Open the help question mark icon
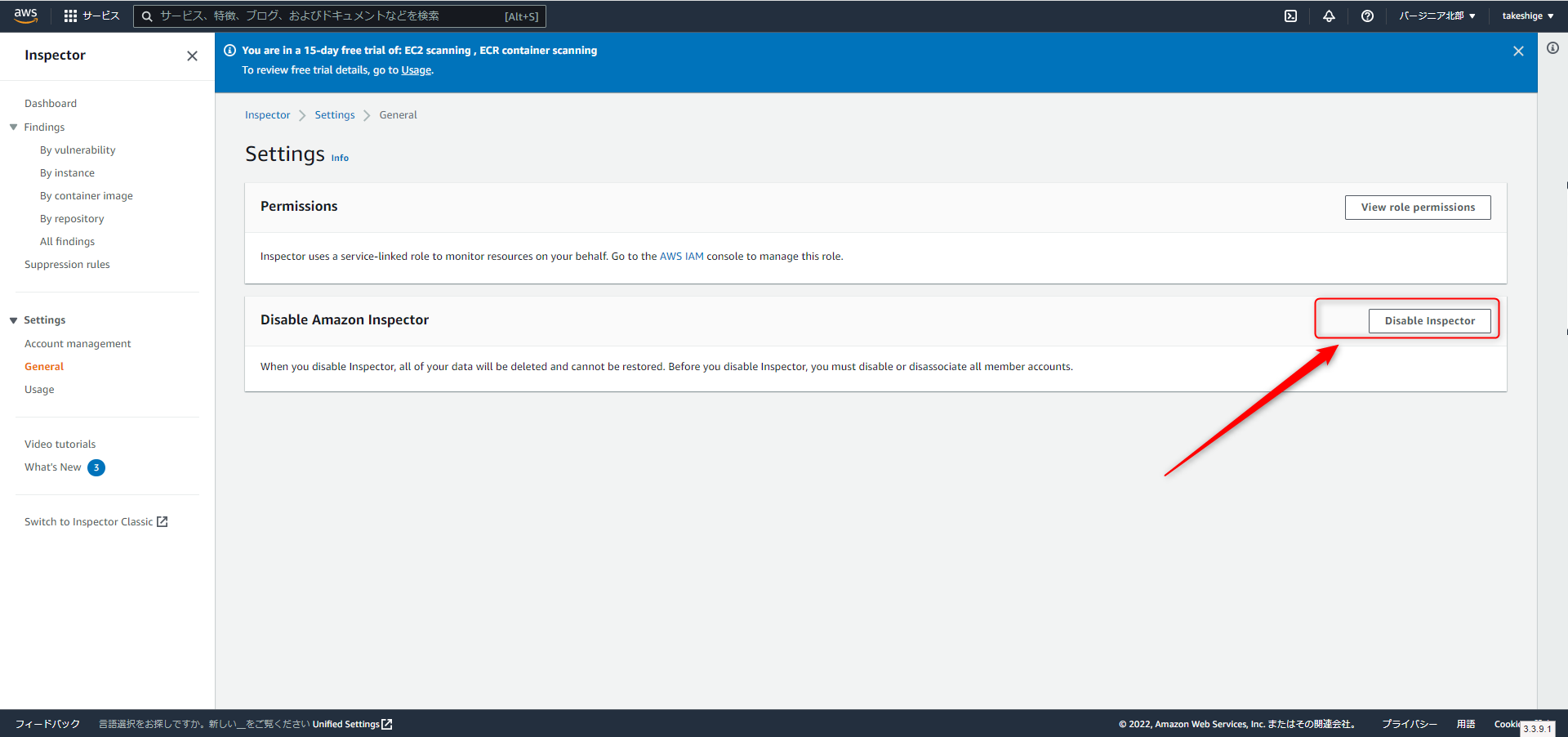The image size is (1568, 737). [1367, 16]
